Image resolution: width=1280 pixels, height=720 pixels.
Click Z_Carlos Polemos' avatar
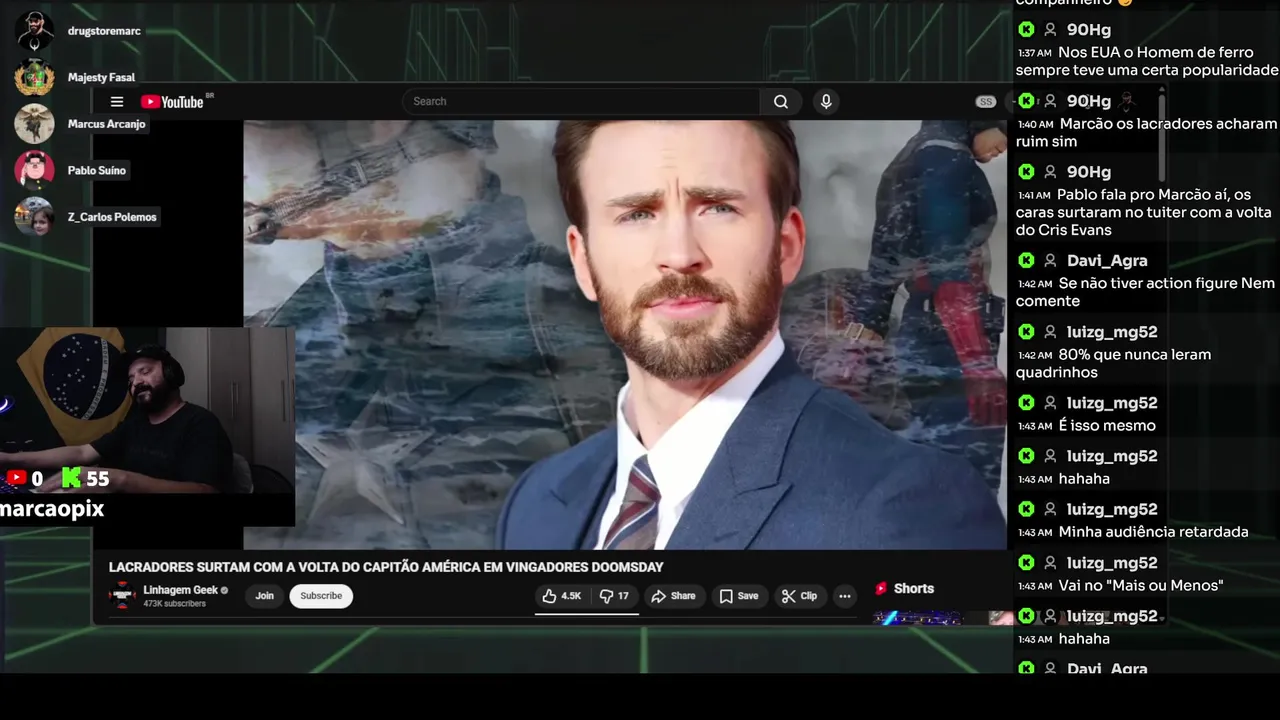click(35, 217)
